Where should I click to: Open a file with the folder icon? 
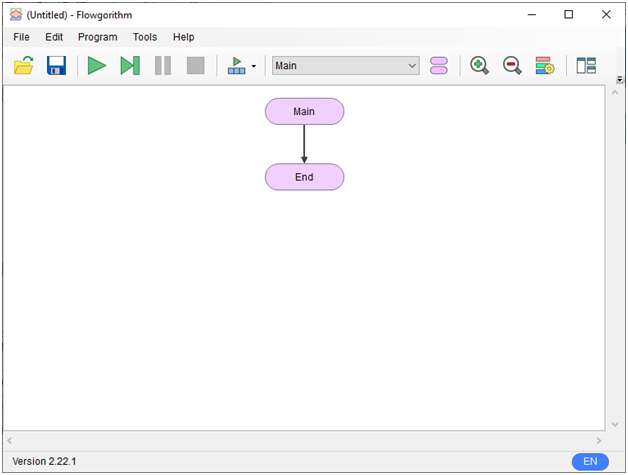tap(24, 65)
